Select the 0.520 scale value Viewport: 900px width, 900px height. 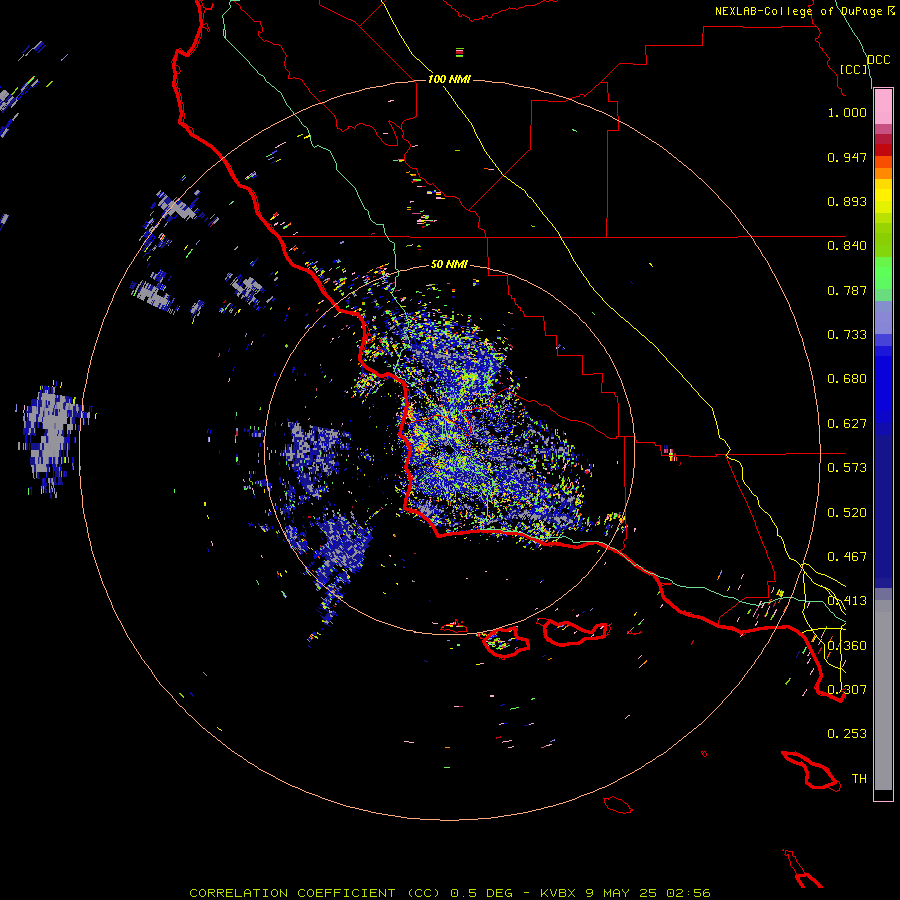click(847, 513)
